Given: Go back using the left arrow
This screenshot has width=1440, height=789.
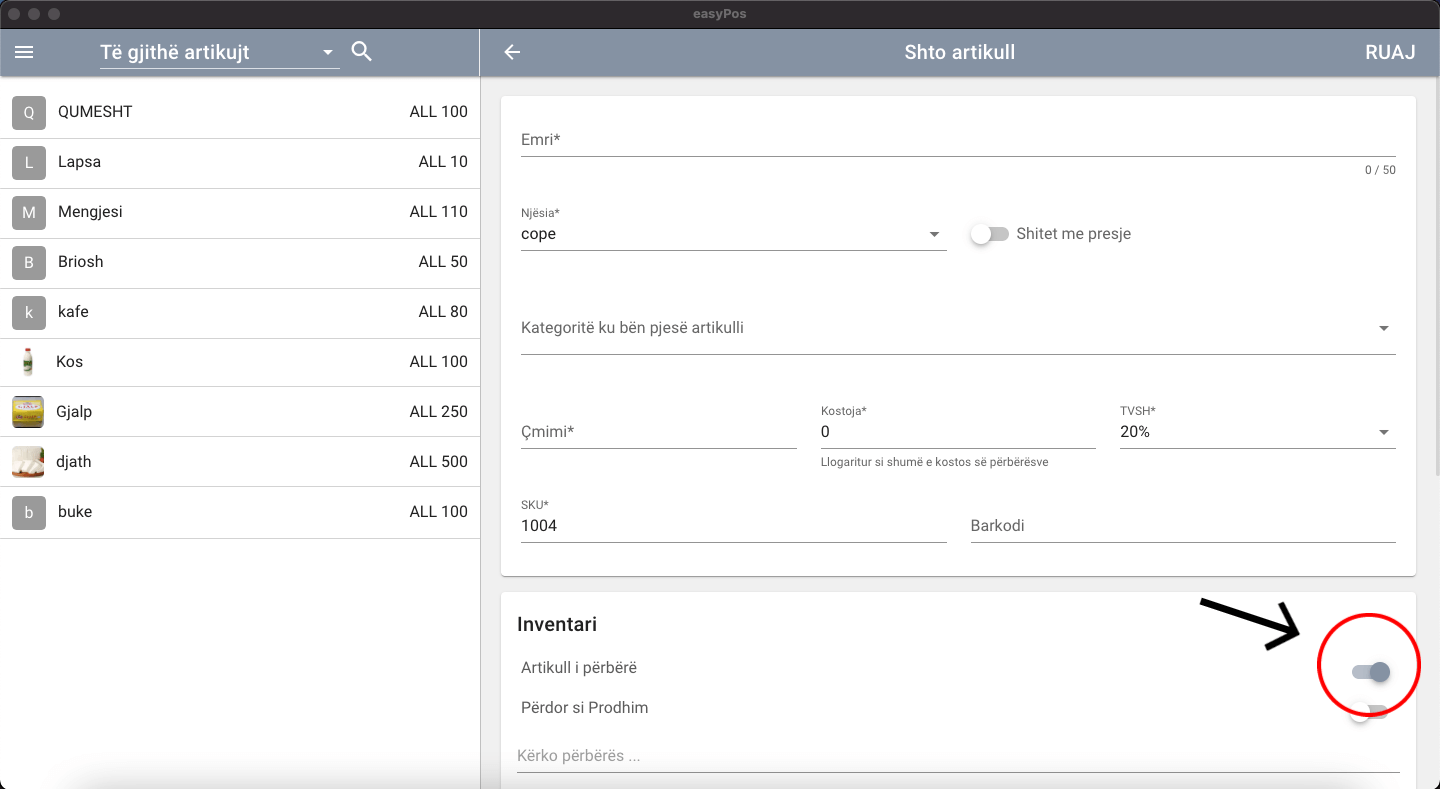Looking at the screenshot, I should 512,52.
